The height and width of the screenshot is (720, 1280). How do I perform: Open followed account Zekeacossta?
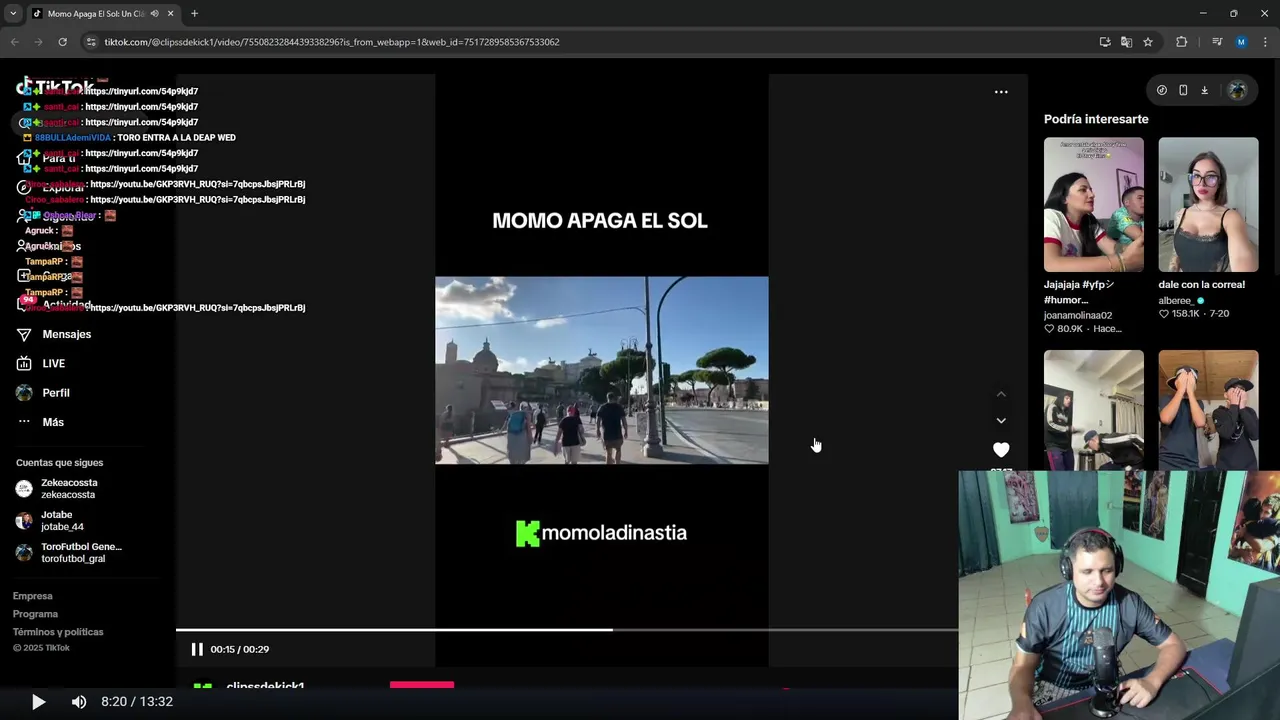tap(69, 489)
